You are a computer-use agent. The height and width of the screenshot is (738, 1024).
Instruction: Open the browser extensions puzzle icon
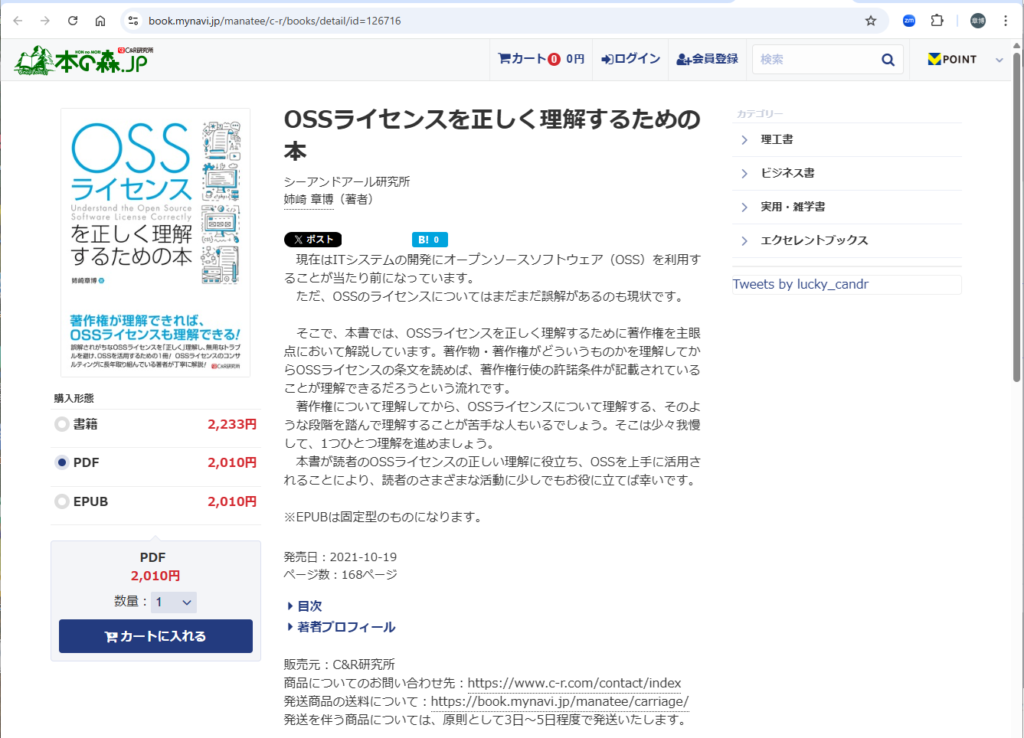point(937,20)
